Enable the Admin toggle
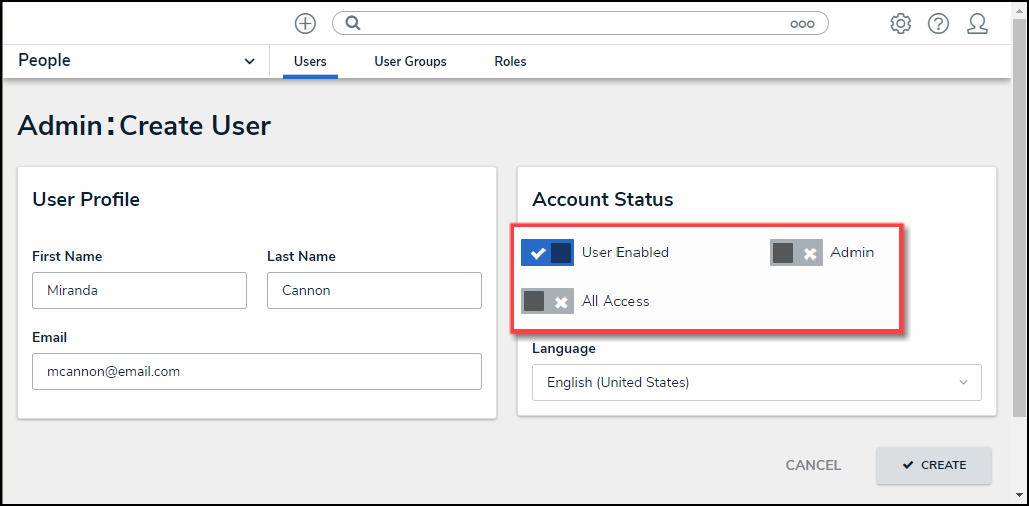 click(796, 253)
